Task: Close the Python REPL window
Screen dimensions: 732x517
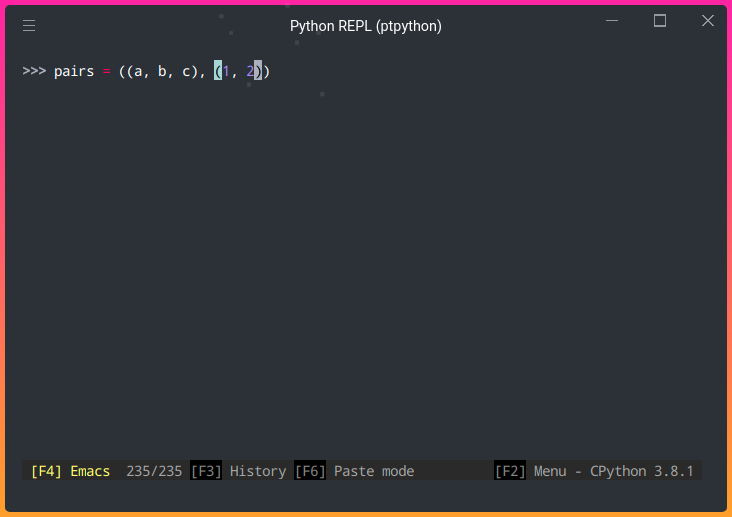Action: [x=708, y=21]
